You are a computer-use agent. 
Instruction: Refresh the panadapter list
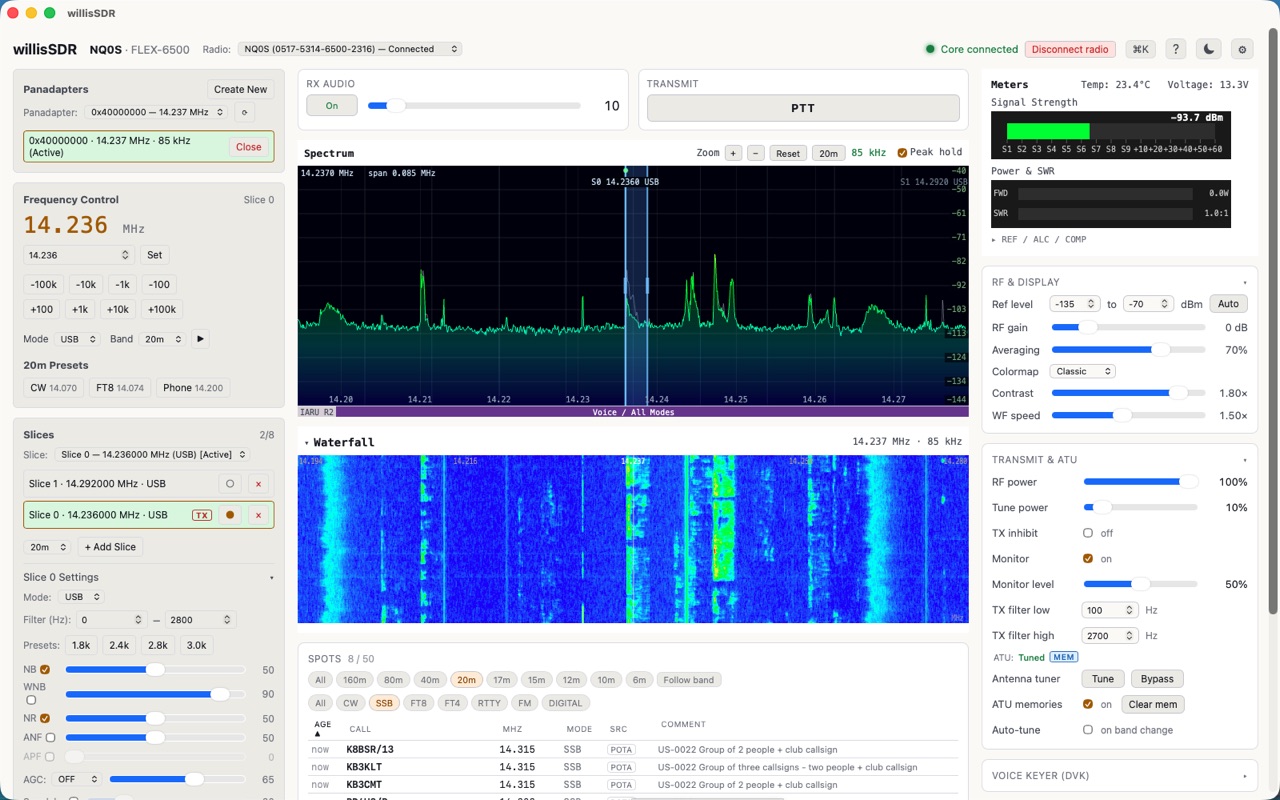tap(244, 113)
